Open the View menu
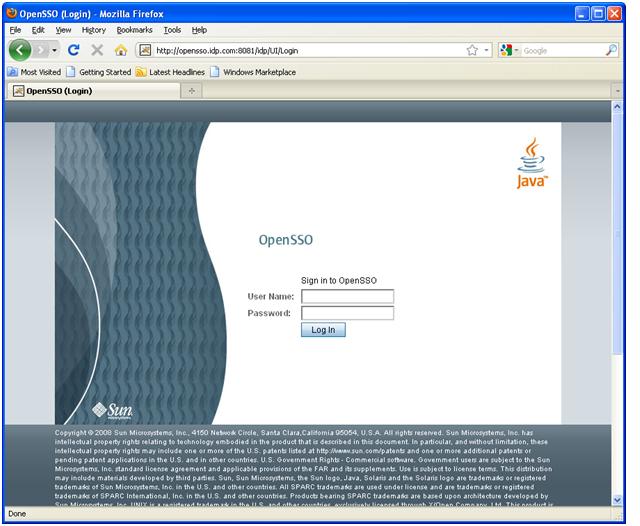The width and height of the screenshot is (640, 526). tap(63, 30)
